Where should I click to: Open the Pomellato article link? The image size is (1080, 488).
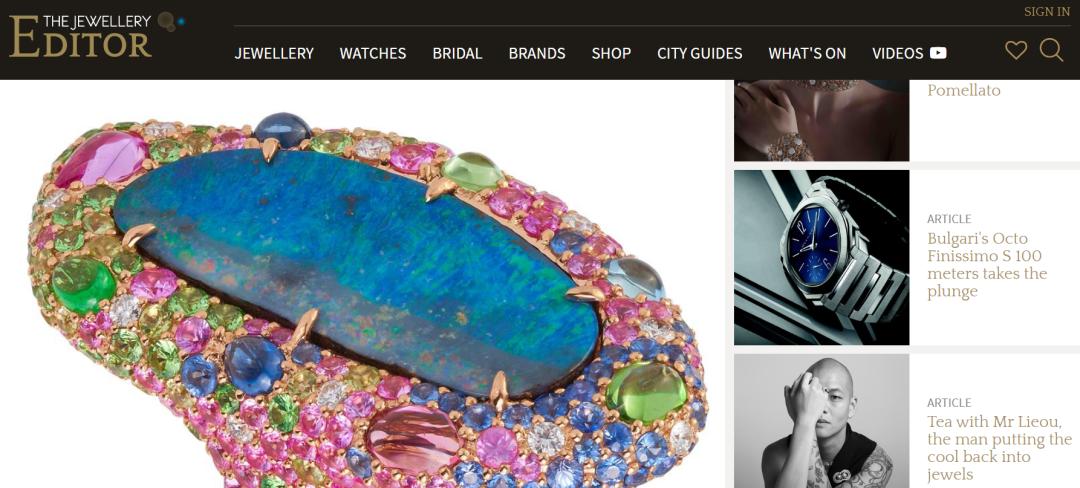tap(964, 90)
